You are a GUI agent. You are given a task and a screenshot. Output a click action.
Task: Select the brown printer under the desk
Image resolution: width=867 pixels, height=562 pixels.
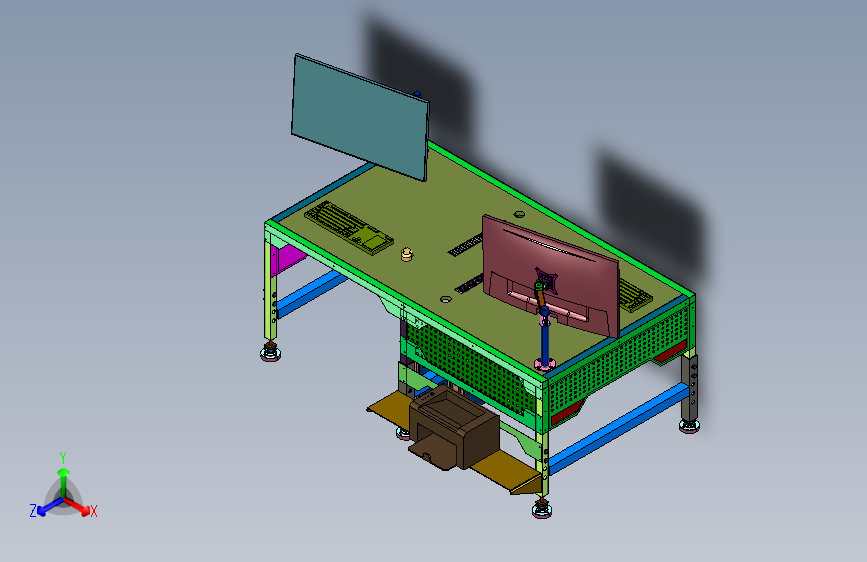tap(453, 427)
